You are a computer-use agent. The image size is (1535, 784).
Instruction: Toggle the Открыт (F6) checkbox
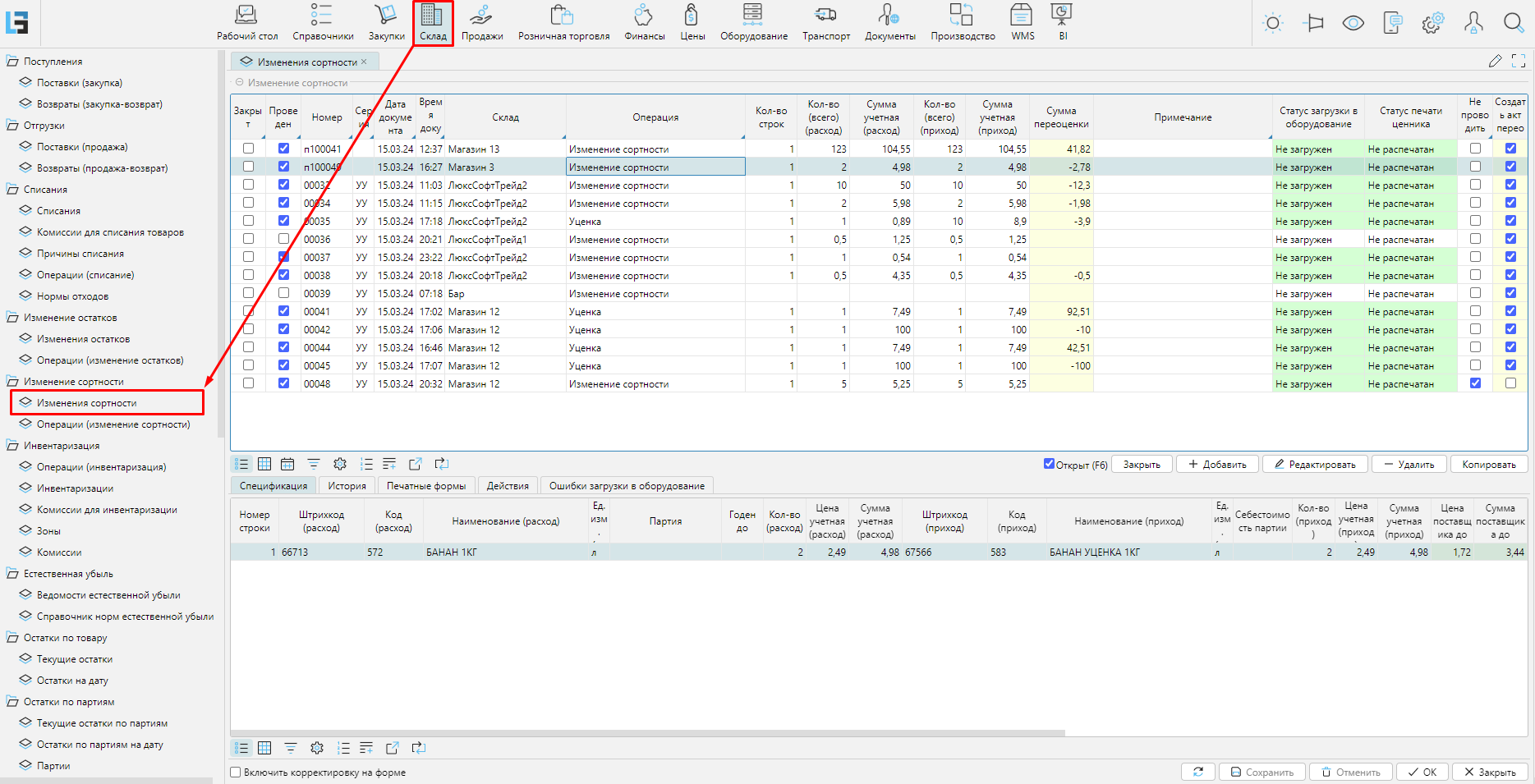[1049, 464]
